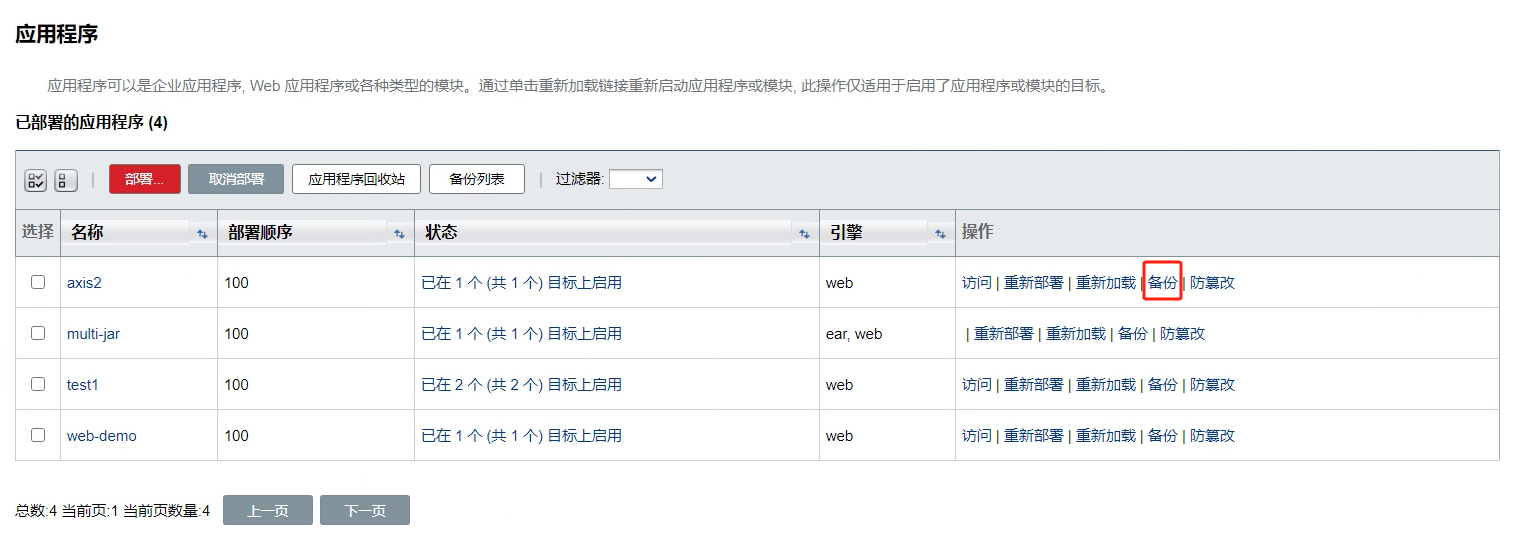Sort using the 部署顺序 column sort icon
The width and height of the screenshot is (1515, 542).
(399, 234)
